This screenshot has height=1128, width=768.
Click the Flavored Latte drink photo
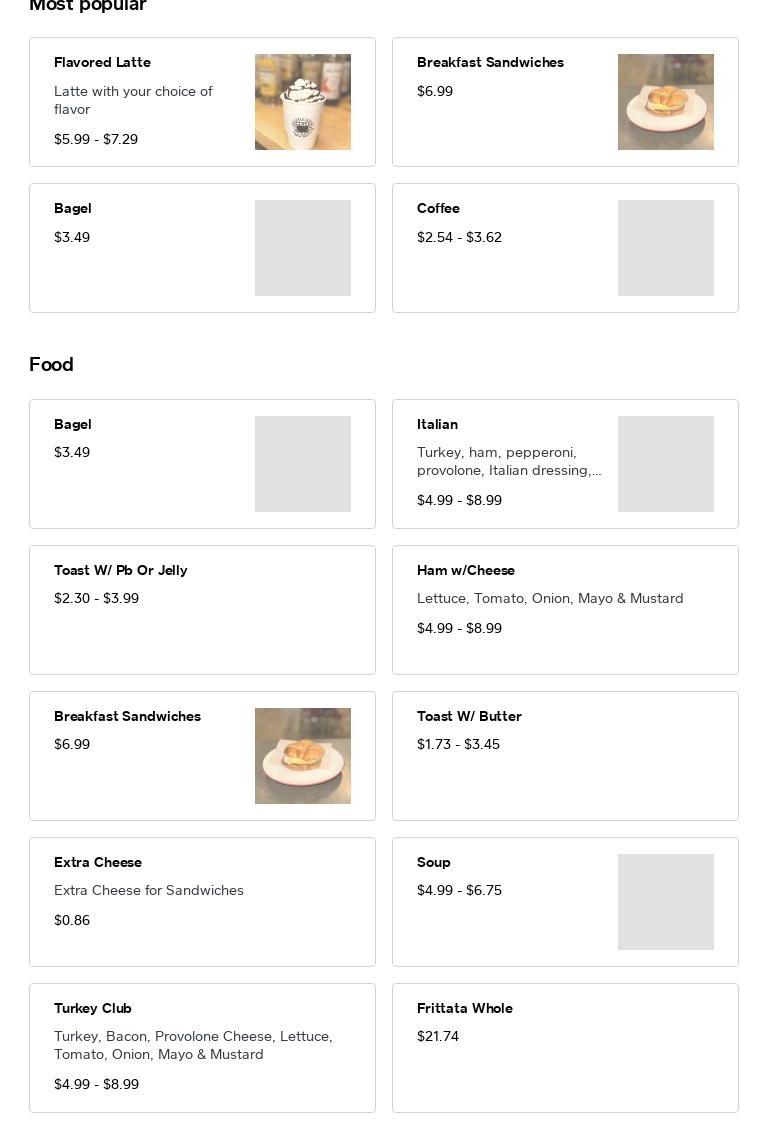302,102
